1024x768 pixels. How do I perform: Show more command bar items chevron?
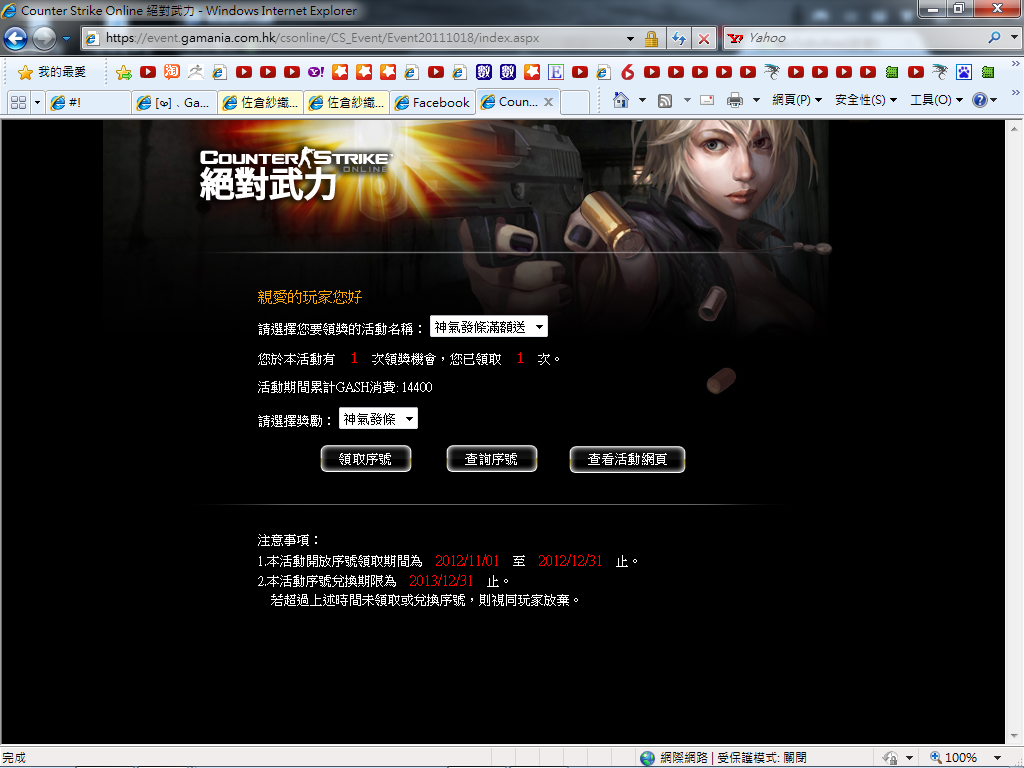[1015, 93]
